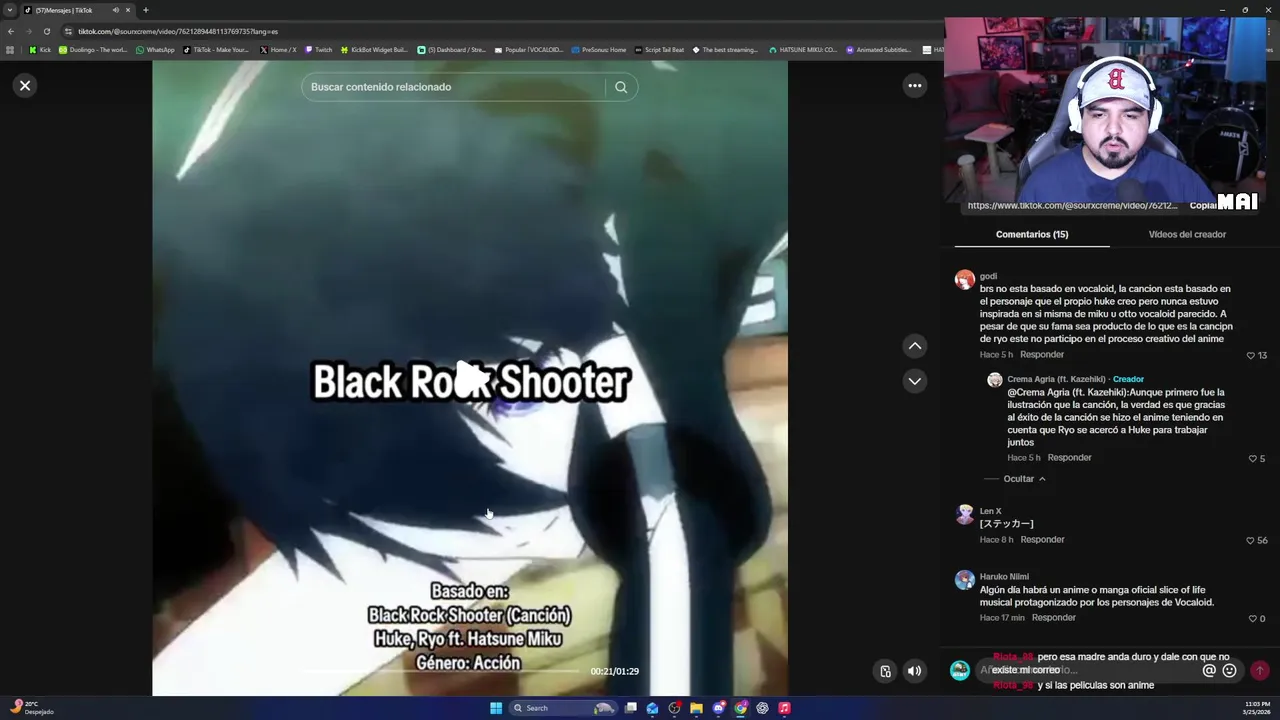Click the browser address bar URL
The height and width of the screenshot is (720, 1280).
tap(178, 31)
